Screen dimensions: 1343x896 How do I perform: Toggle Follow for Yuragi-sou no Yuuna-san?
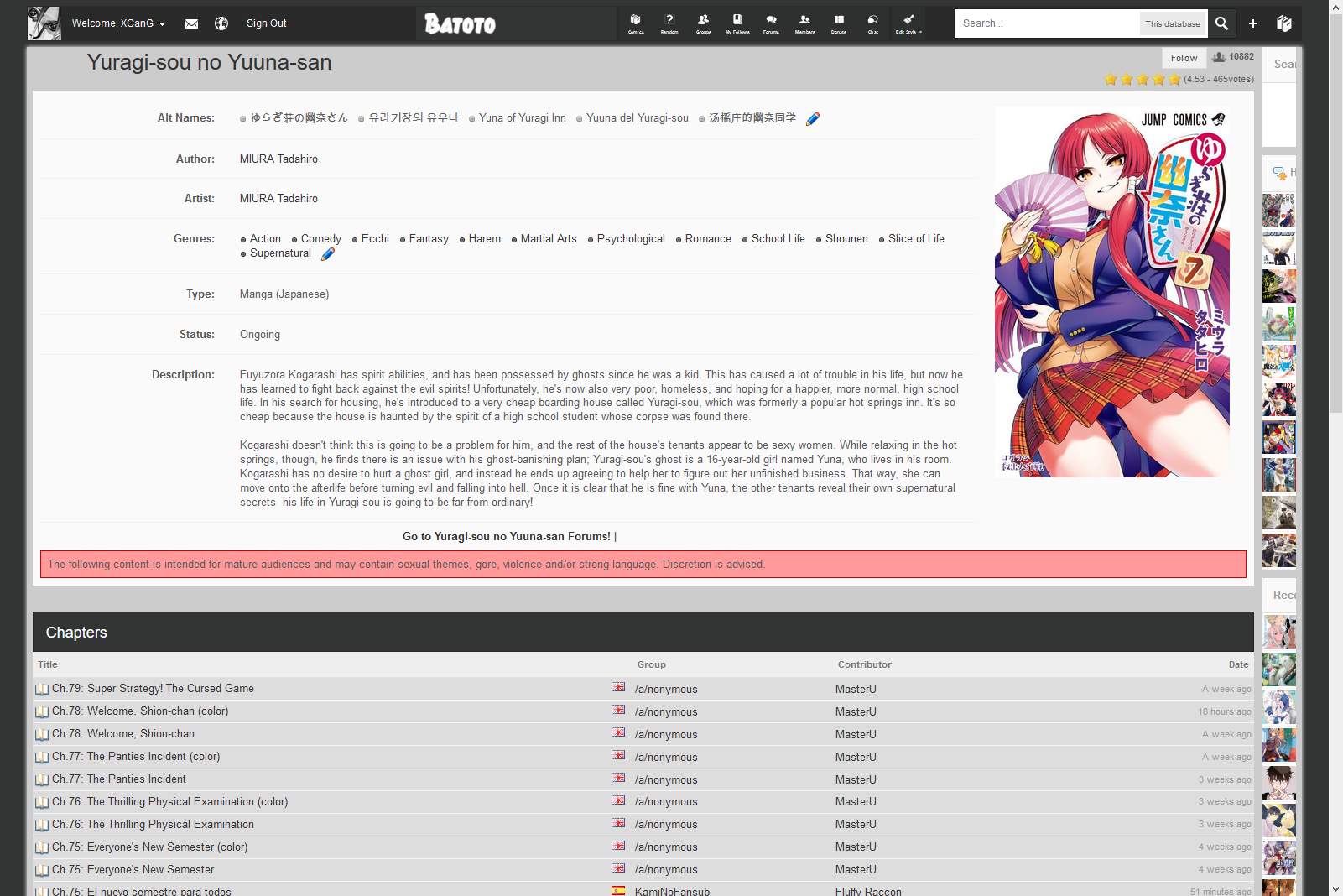[1183, 58]
